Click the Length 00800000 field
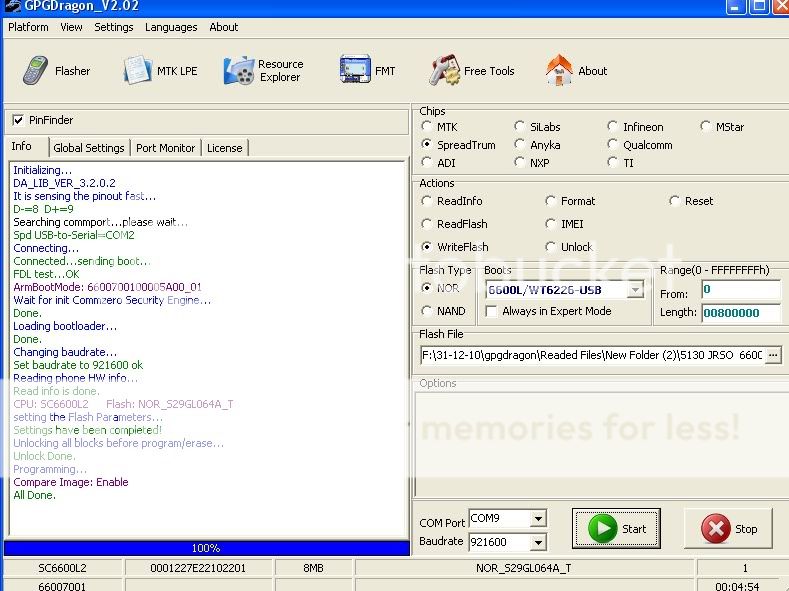This screenshot has width=789, height=591. pos(741,313)
